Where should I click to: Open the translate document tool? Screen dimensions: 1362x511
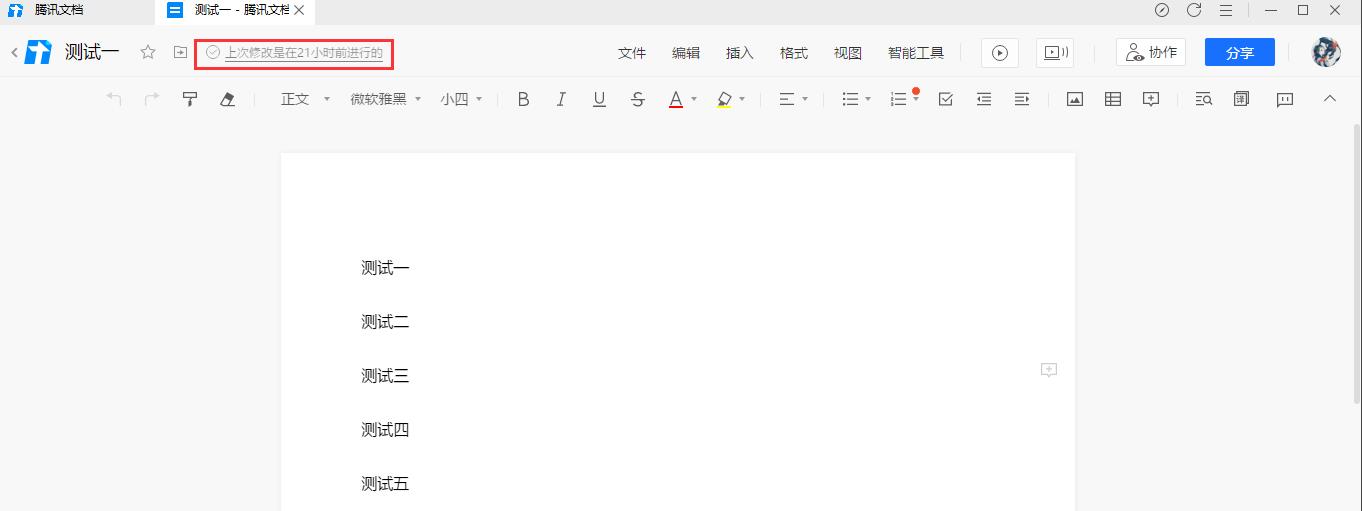pos(1242,99)
